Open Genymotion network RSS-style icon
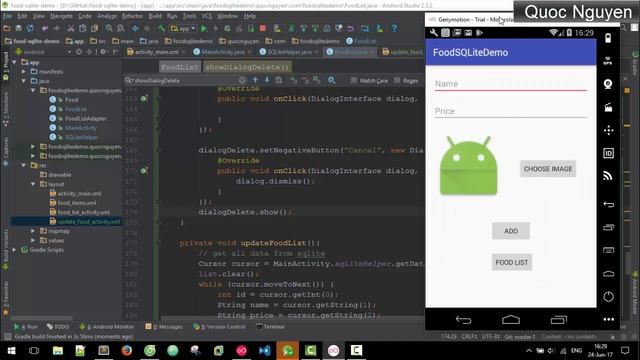640x360 pixels. click(608, 176)
